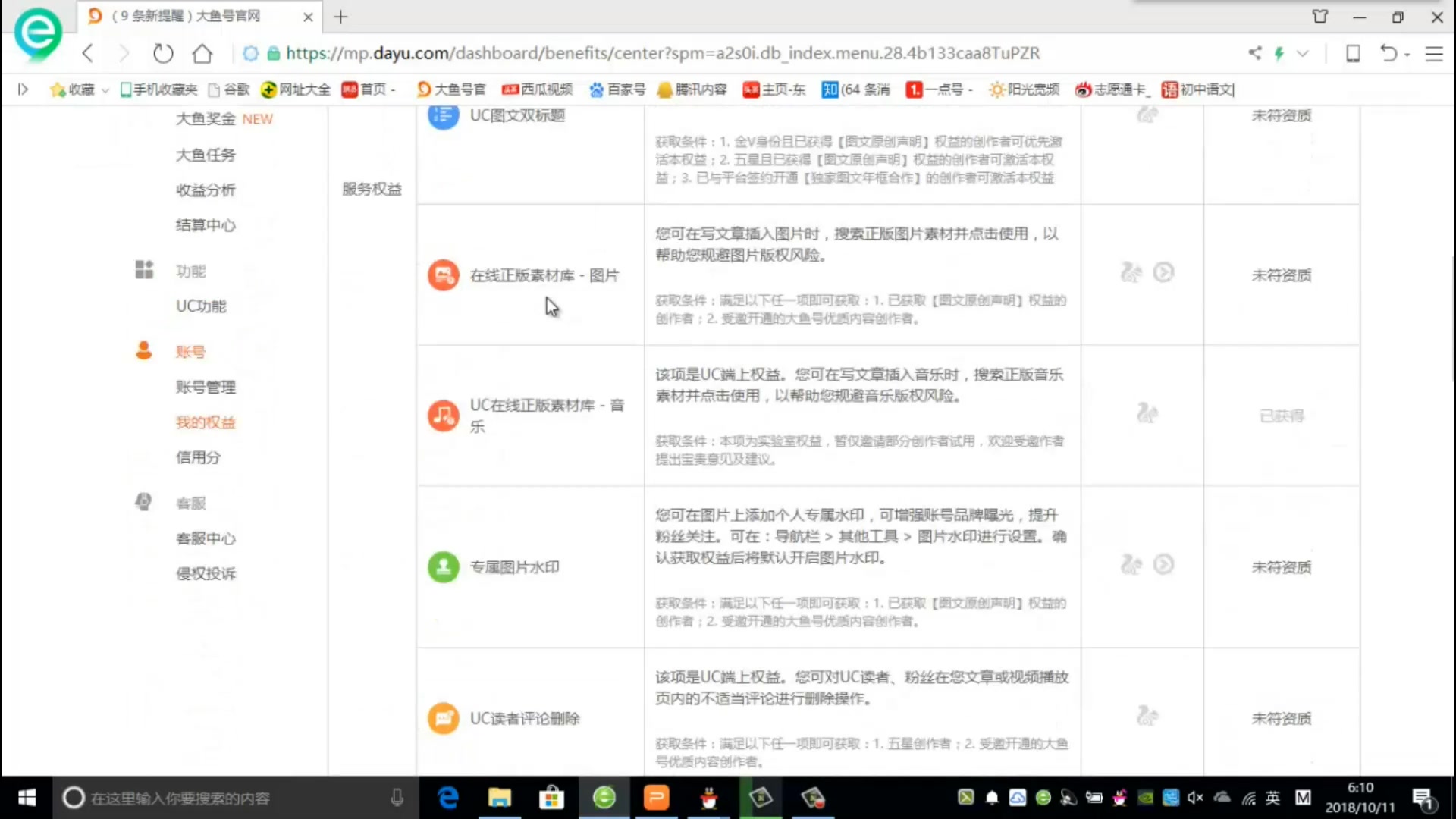This screenshot has width=1456, height=819.
Task: Open the notification center icon
Action: tap(1422, 799)
